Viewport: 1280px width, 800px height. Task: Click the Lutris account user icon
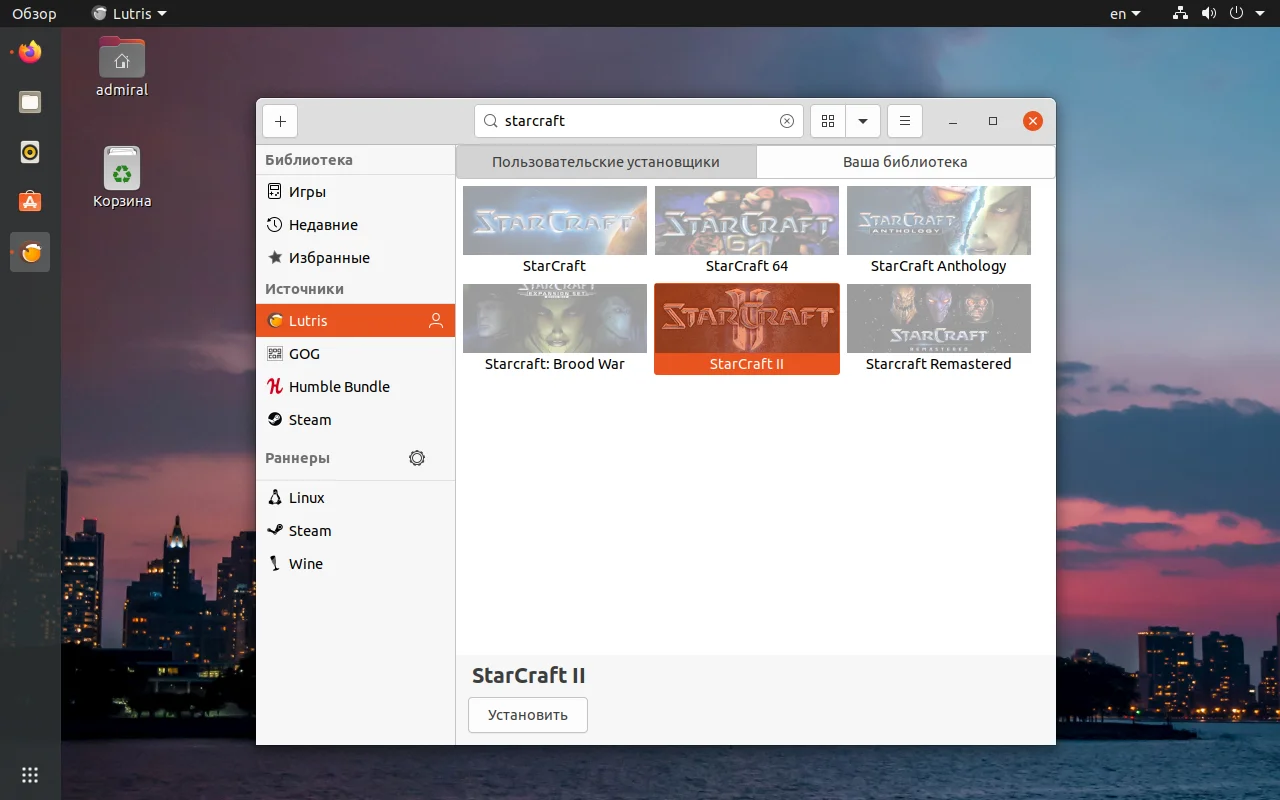point(436,321)
